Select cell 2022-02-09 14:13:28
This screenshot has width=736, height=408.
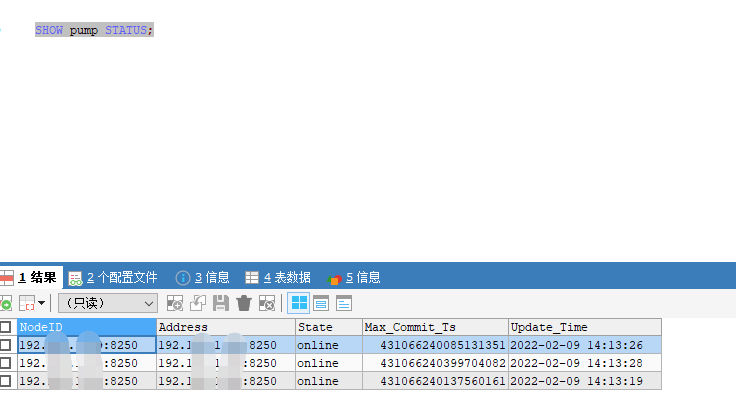(x=585, y=363)
